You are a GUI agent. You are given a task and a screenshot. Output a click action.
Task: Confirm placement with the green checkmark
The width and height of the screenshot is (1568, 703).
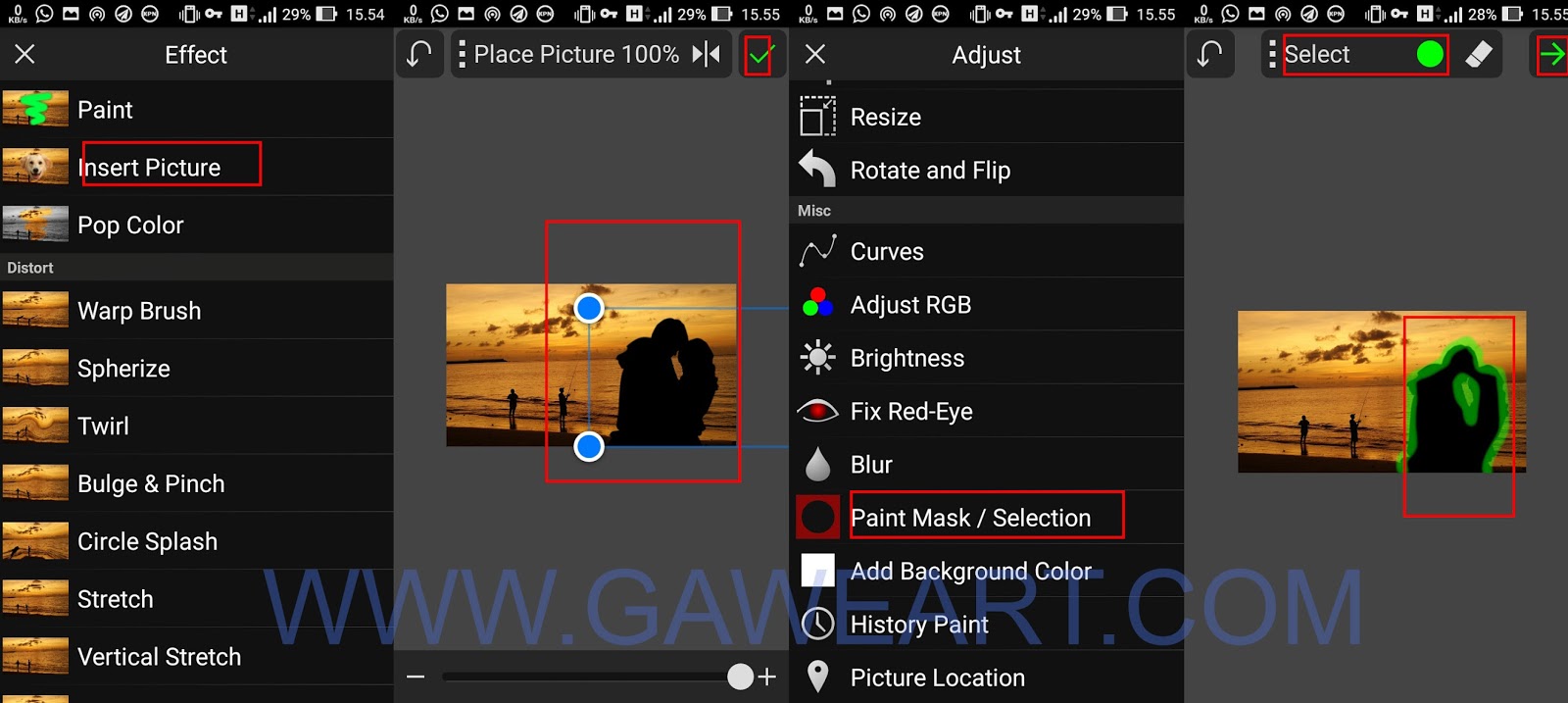point(760,56)
